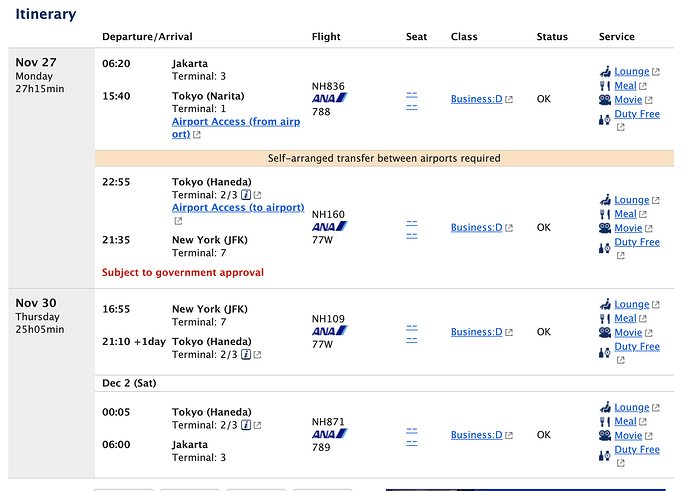690x491 pixels.
Task: Open the Movie link for flight NH871
Action: click(628, 436)
